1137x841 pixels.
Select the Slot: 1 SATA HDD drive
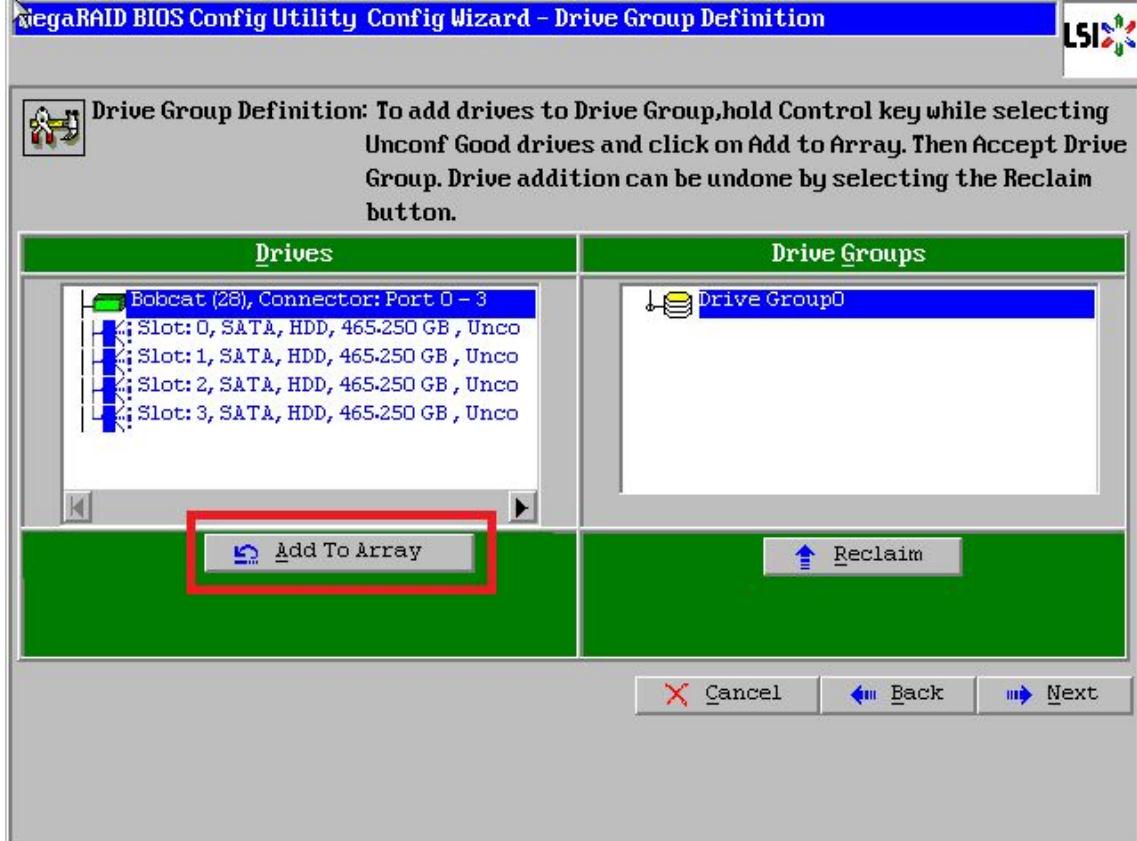[x=328, y=356]
